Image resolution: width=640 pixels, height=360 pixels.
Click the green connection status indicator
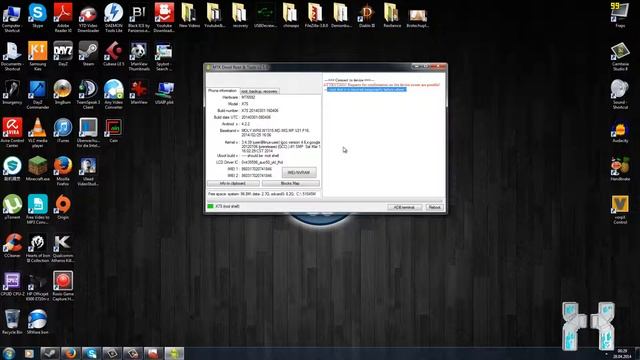(x=211, y=207)
